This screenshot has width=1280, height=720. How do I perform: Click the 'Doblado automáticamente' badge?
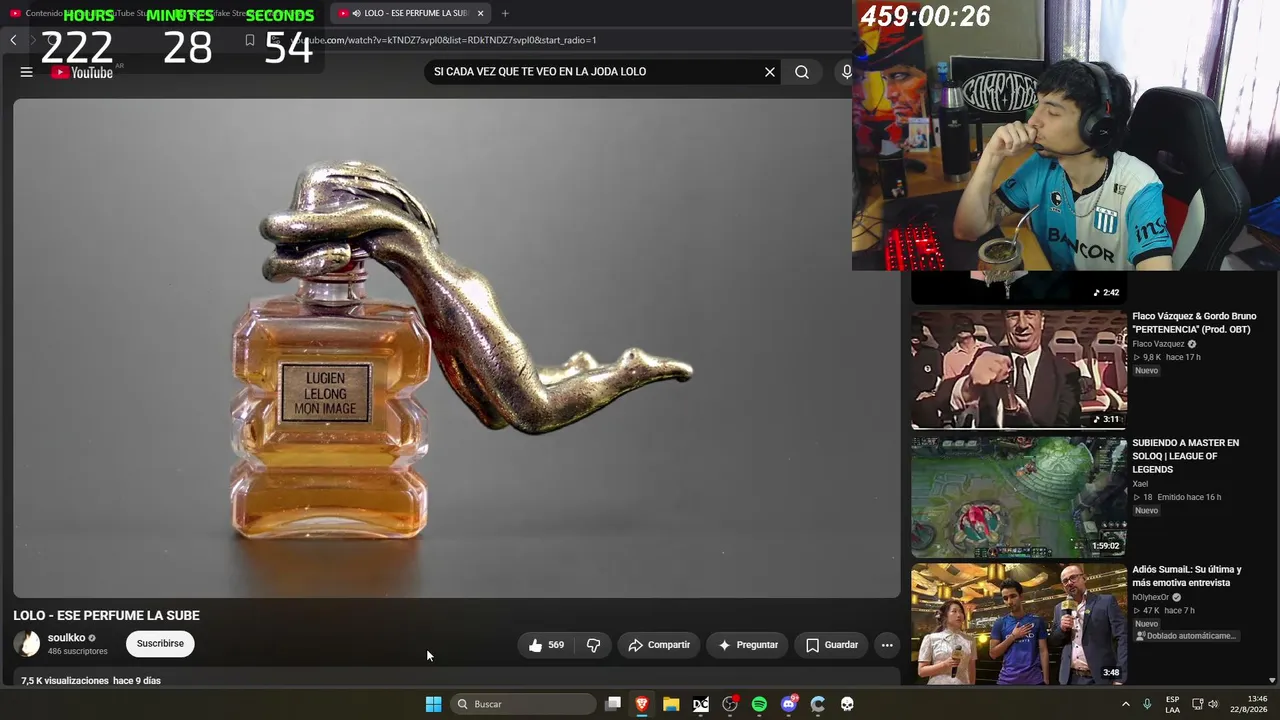coord(1186,636)
